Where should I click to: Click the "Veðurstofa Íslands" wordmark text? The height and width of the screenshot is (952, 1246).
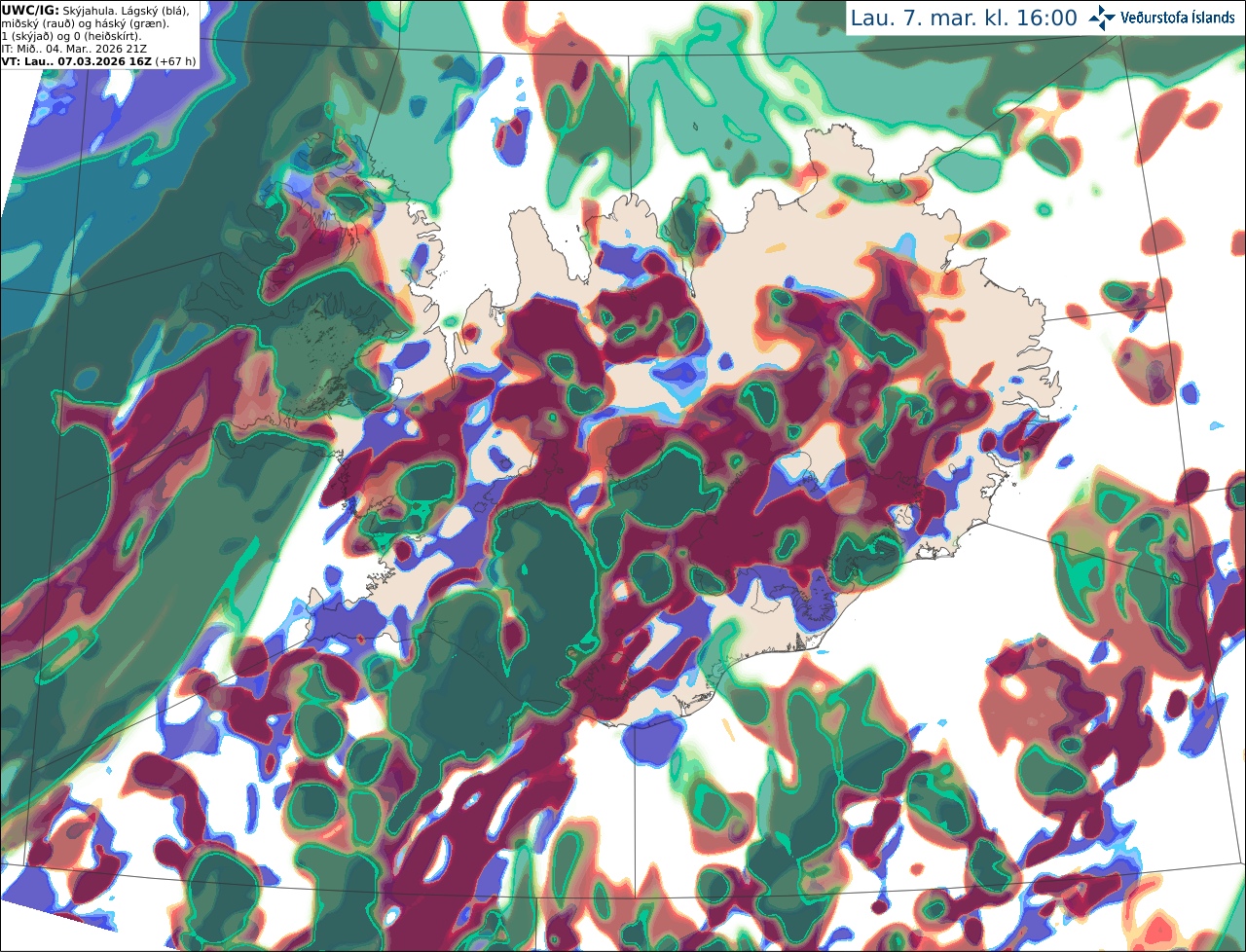point(1177,18)
